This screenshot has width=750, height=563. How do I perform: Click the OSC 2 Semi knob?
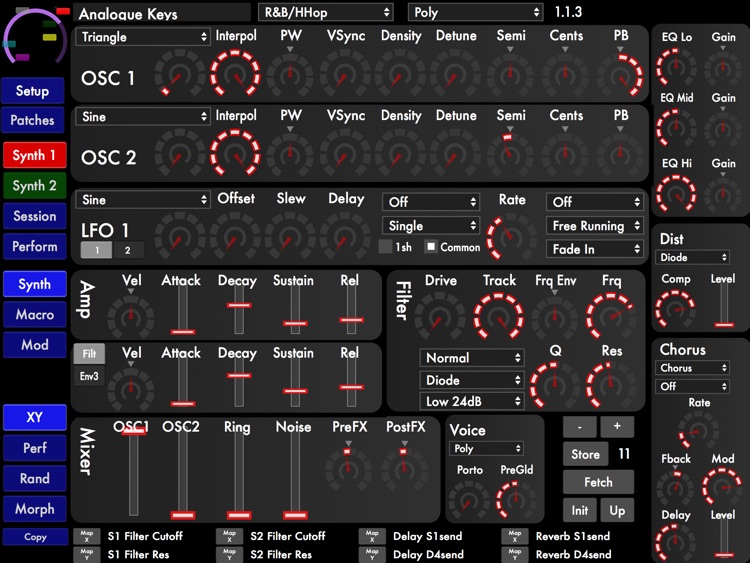tap(509, 154)
